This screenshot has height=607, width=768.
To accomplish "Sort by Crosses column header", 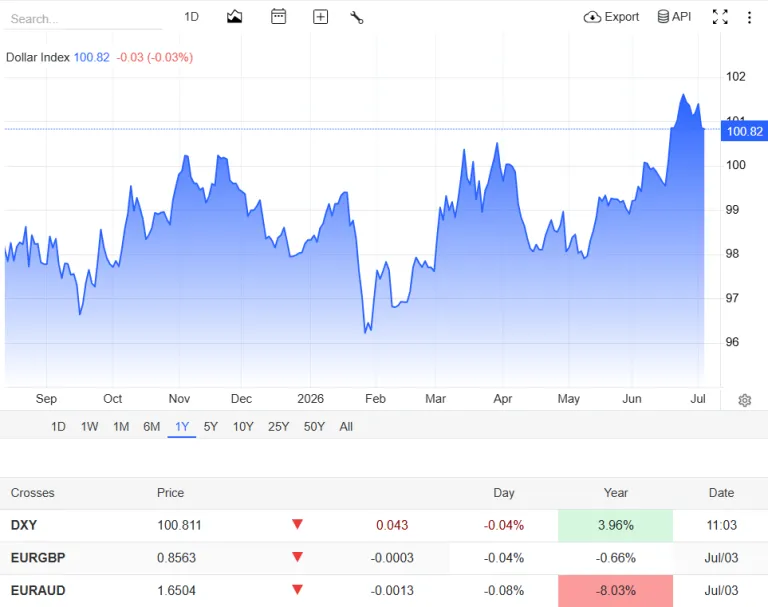I will pyautogui.click(x=32, y=493).
